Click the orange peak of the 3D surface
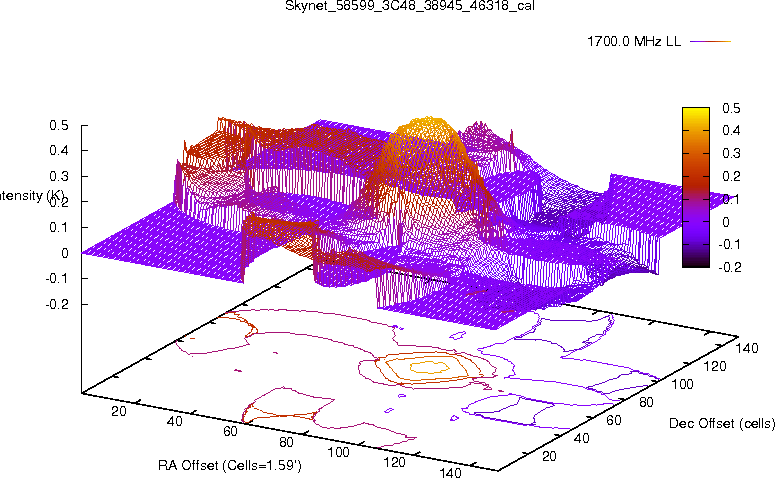 pos(428,130)
